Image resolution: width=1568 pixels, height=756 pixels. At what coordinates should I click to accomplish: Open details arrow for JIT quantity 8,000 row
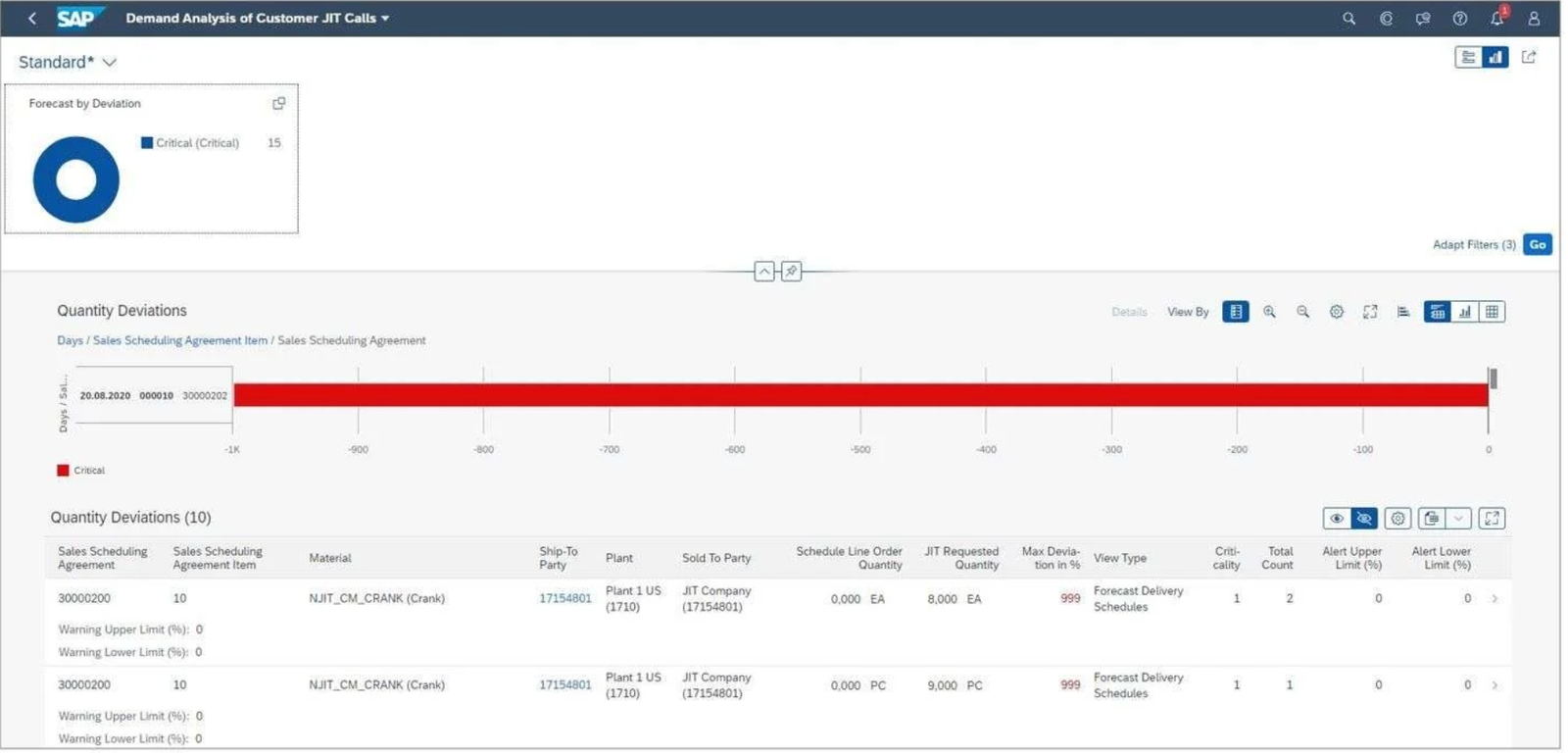click(1494, 598)
